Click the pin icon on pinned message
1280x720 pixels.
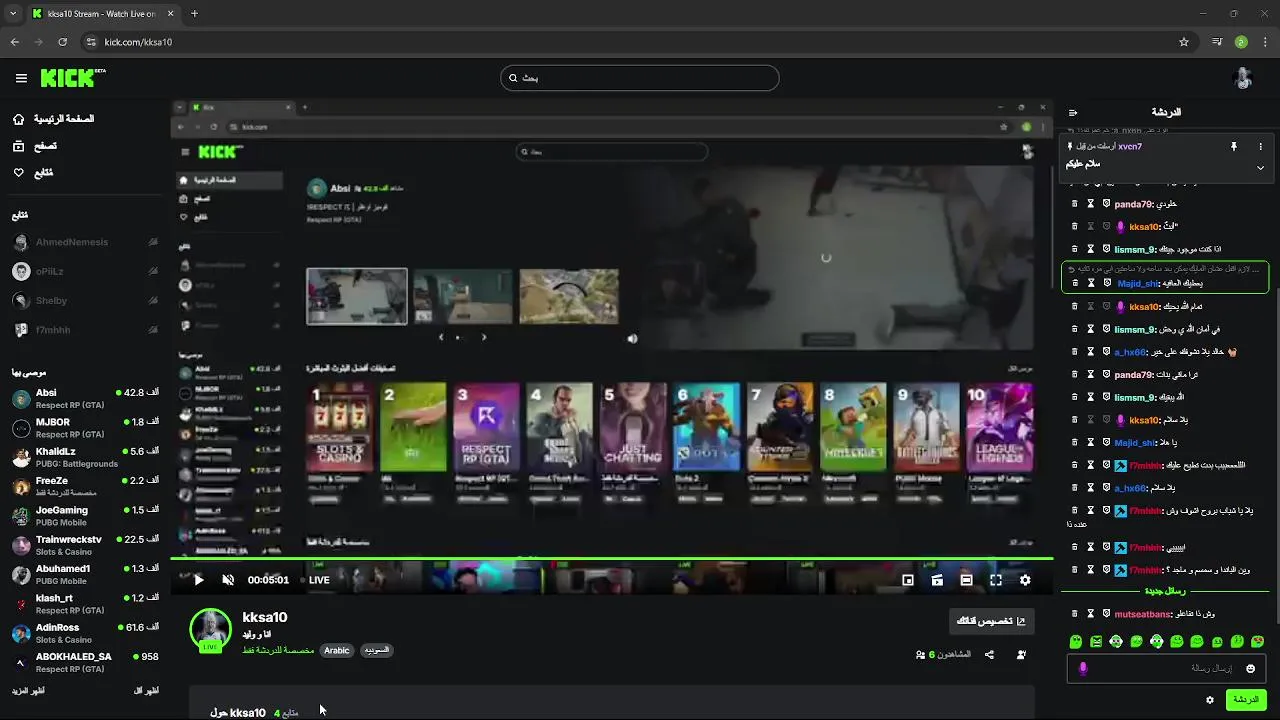pos(1234,146)
